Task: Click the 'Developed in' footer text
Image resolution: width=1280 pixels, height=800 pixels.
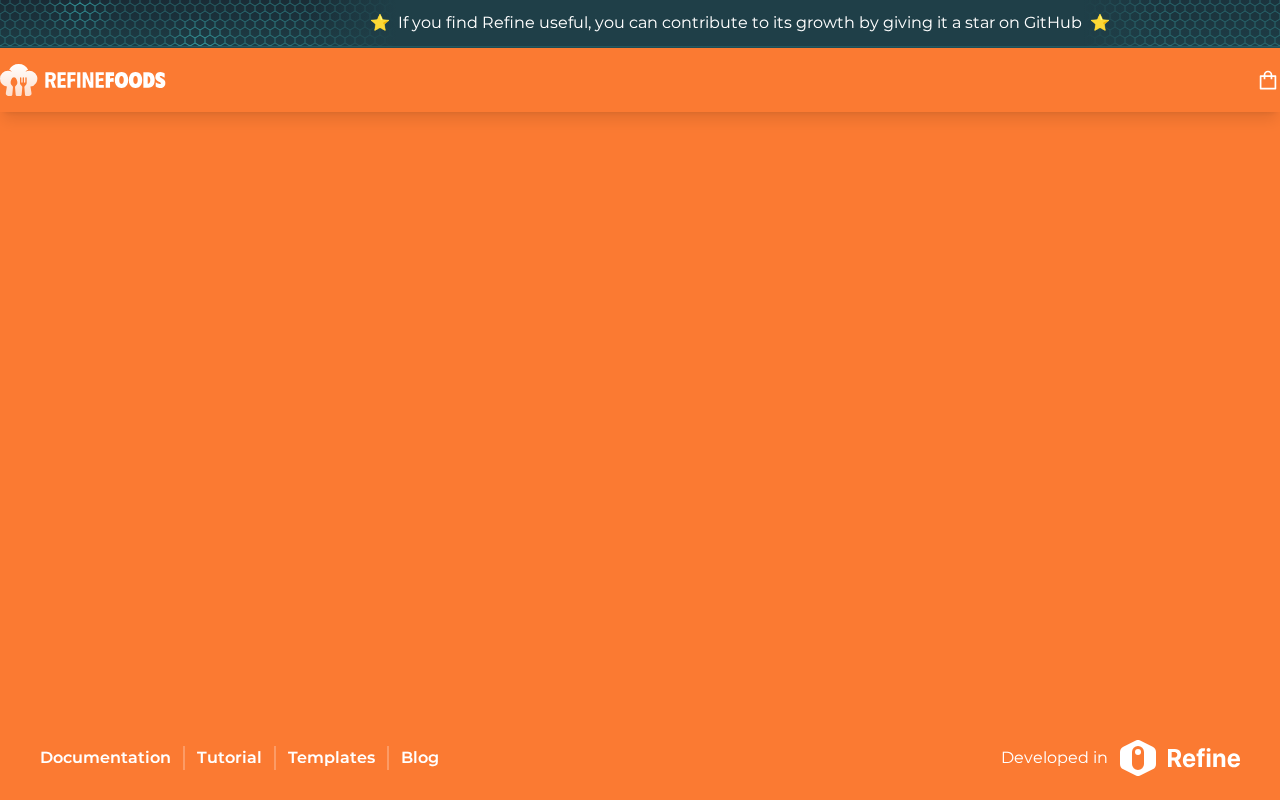Action: (x=1054, y=758)
